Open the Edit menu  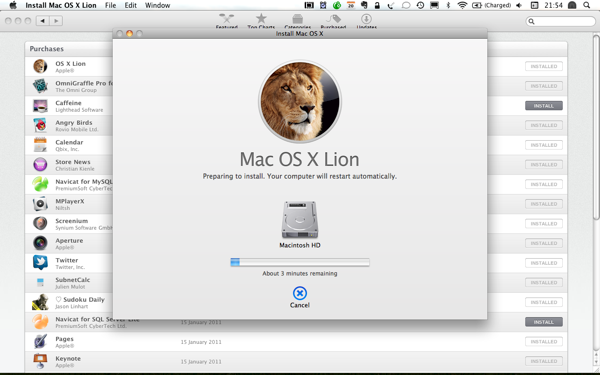tap(130, 5)
